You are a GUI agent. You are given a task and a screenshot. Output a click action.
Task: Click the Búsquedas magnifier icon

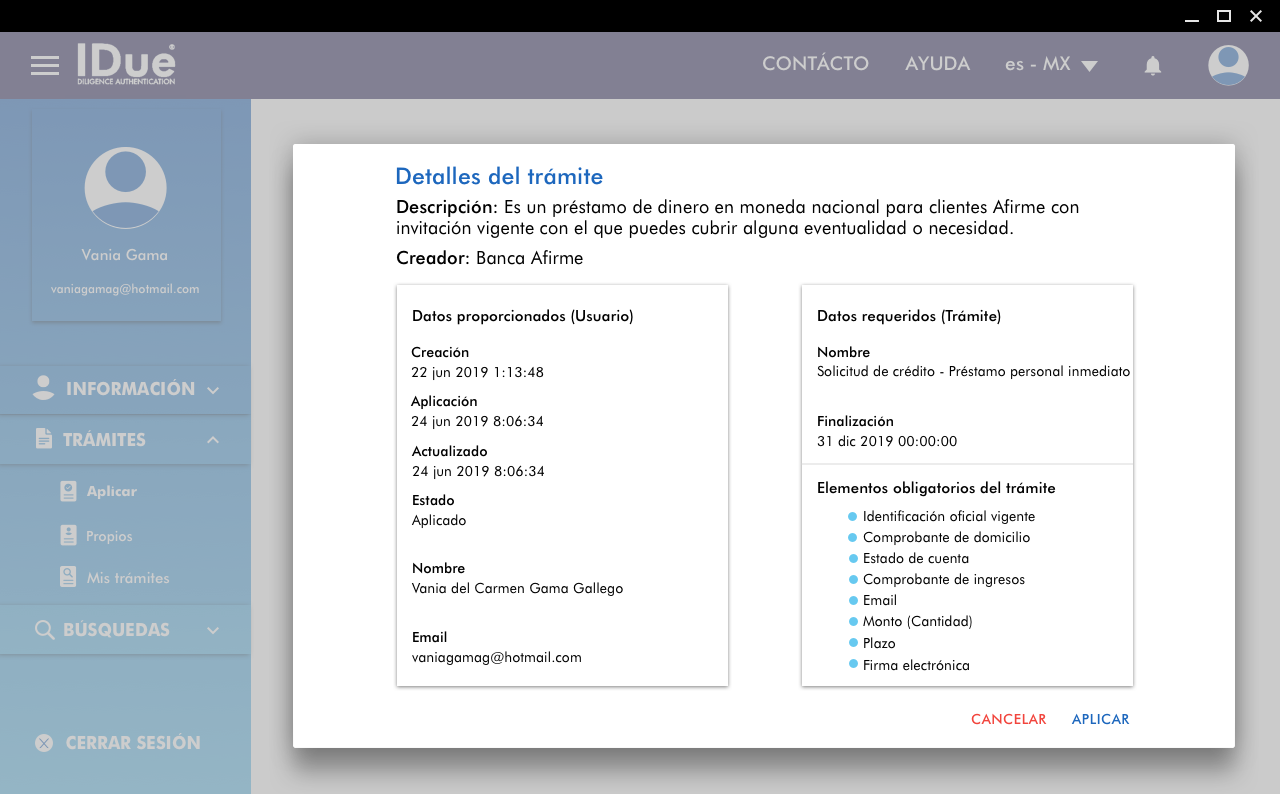[x=44, y=630]
